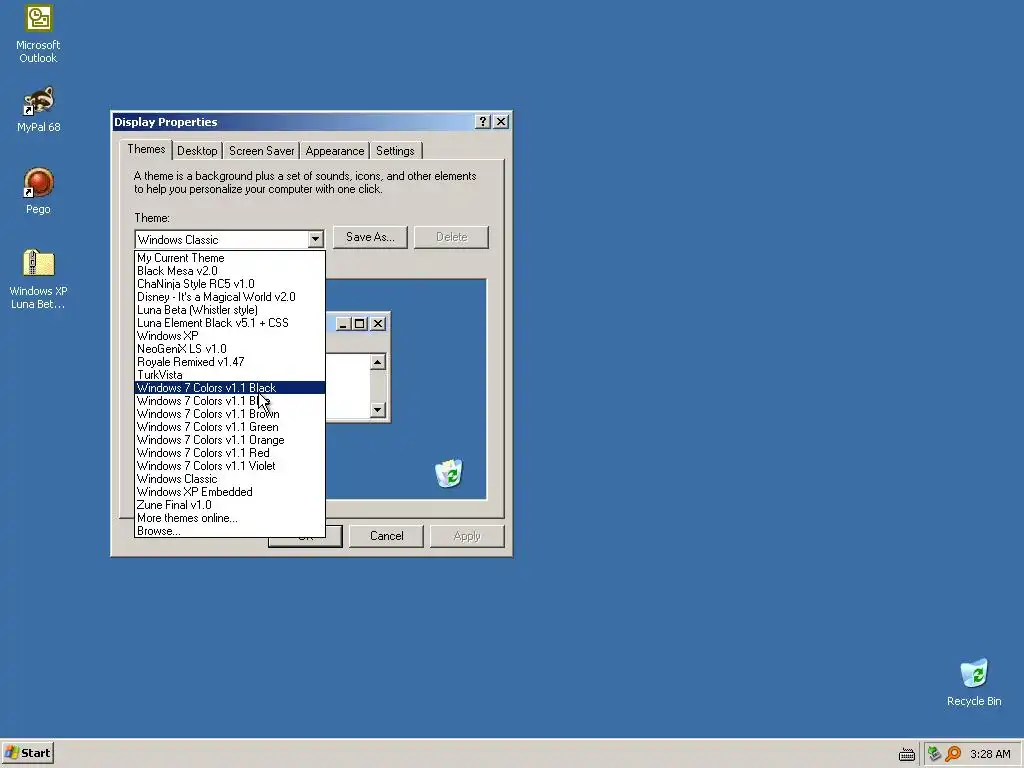Open the Screen Saver tab
Screen dimensions: 1024x768
coord(261,151)
